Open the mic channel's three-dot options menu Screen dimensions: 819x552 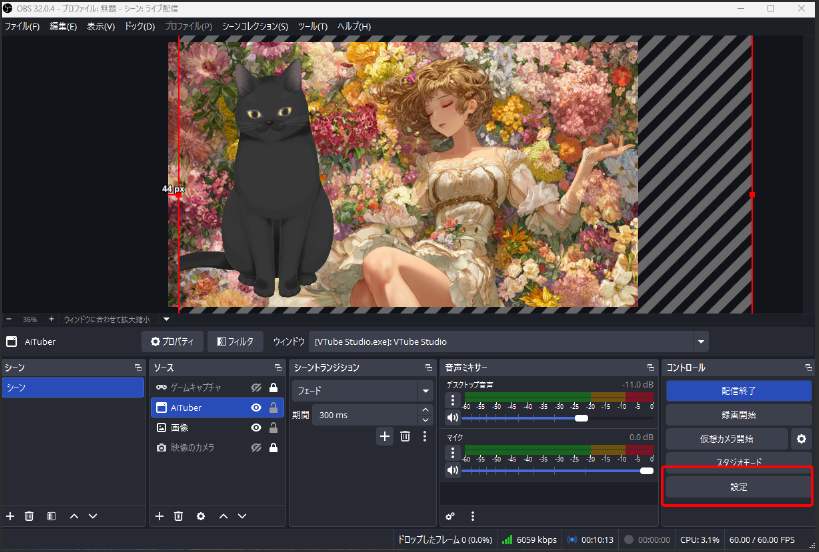pyautogui.click(x=452, y=452)
